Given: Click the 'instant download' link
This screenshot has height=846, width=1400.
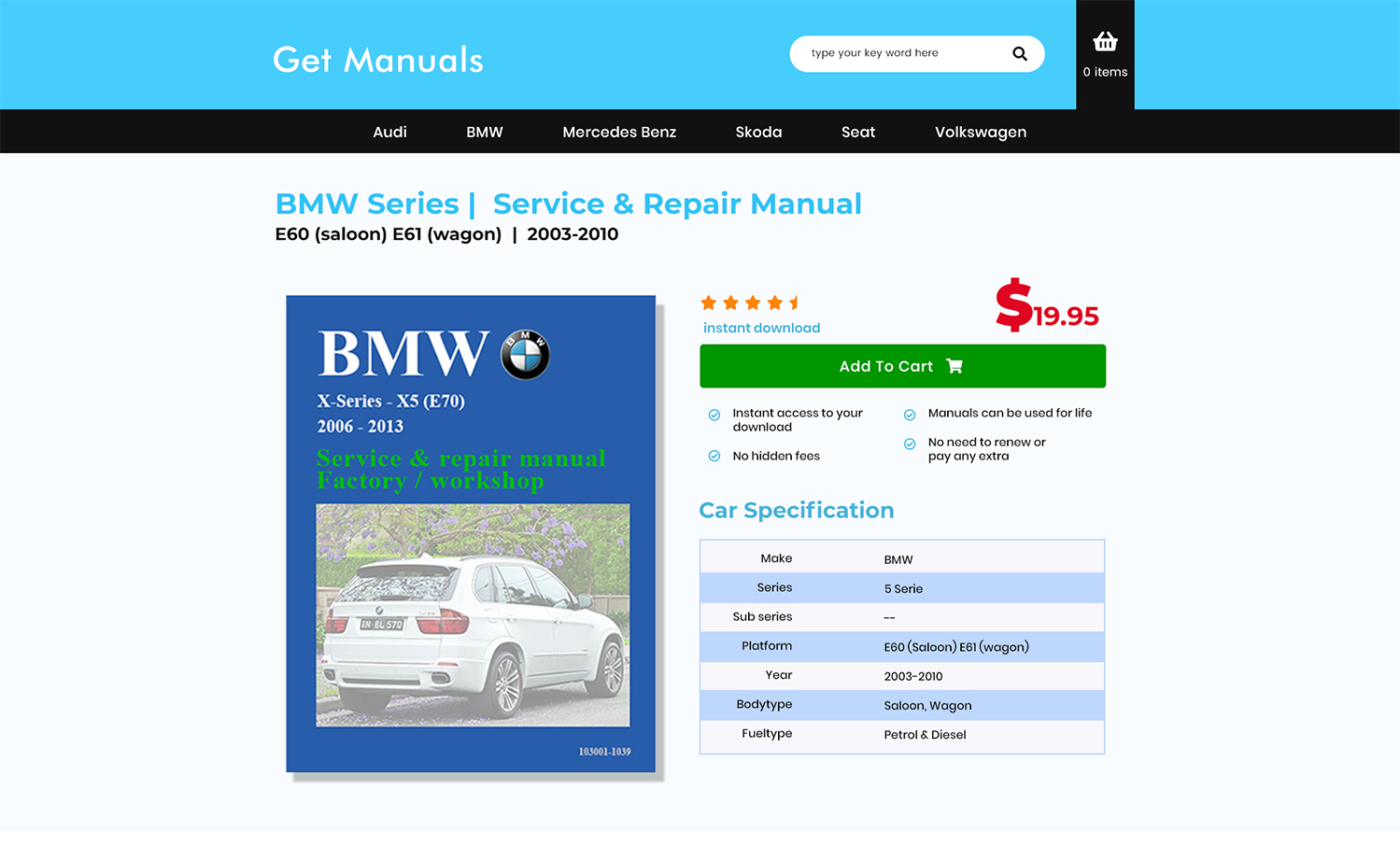Looking at the screenshot, I should click(761, 328).
